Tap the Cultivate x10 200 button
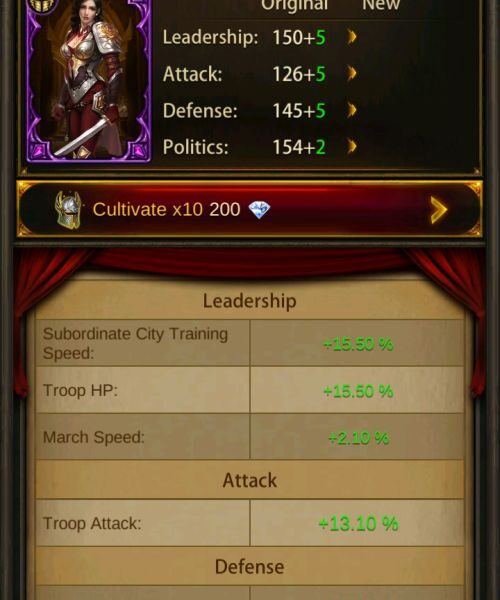500x600 pixels. (249, 209)
